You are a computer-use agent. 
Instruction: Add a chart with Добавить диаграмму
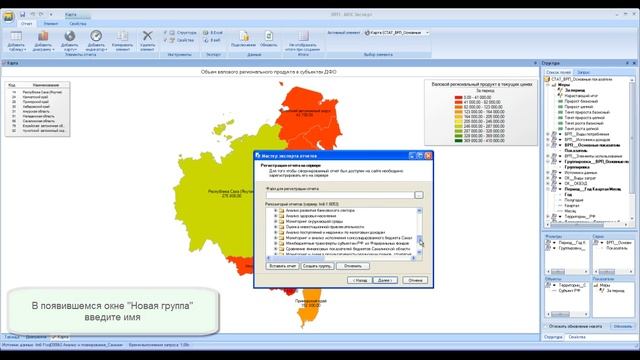coord(43,41)
